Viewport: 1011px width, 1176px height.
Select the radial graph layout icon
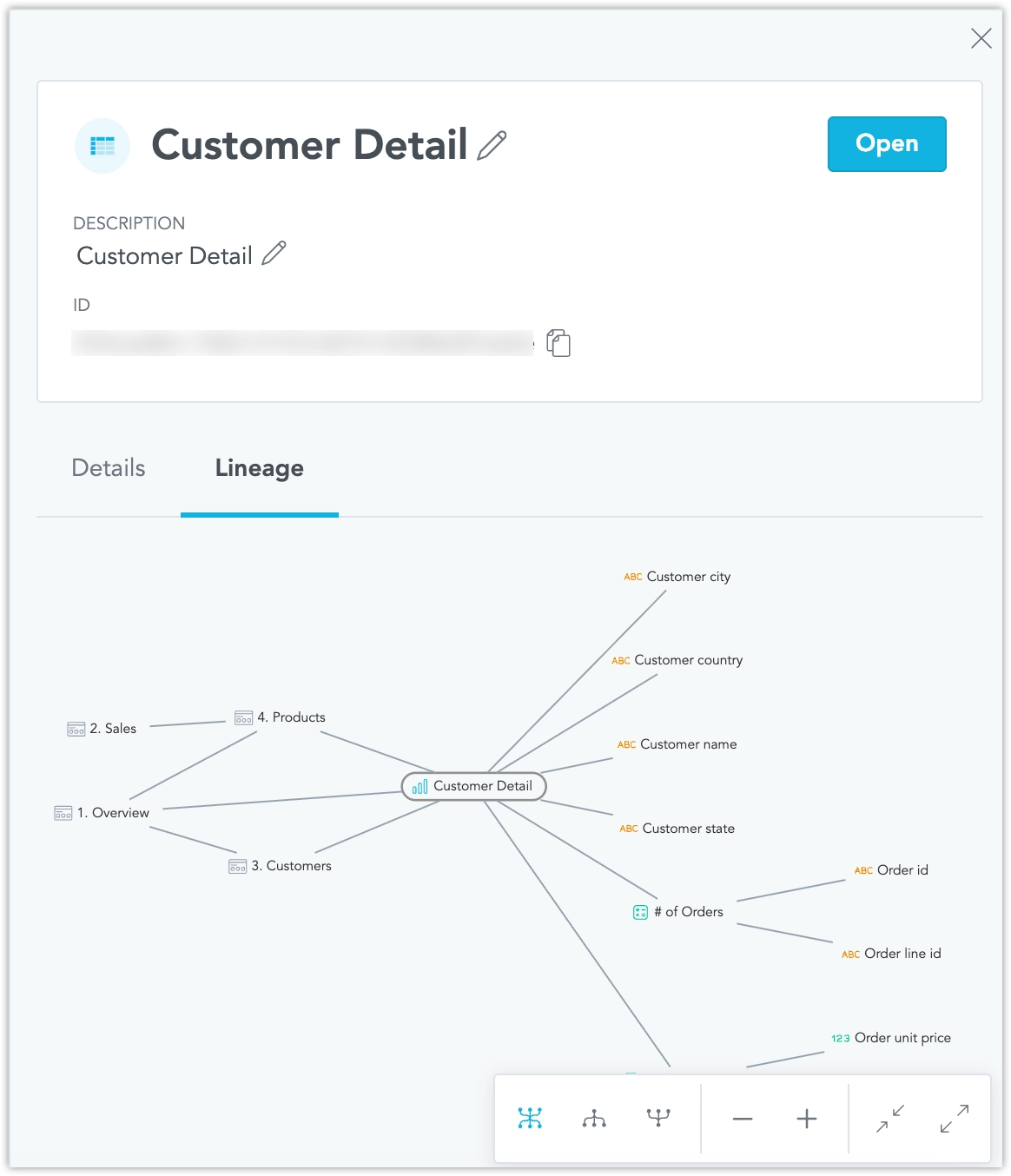click(530, 1118)
